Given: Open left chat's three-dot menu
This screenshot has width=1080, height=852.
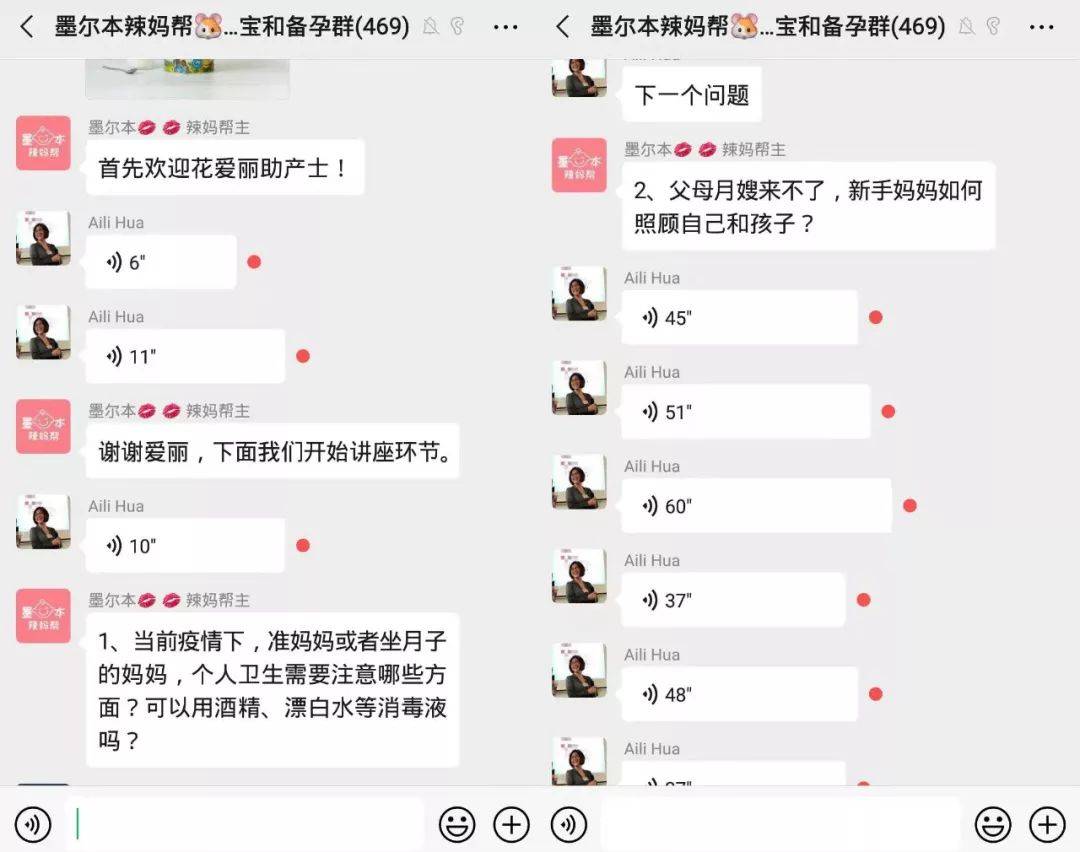Looking at the screenshot, I should [506, 28].
